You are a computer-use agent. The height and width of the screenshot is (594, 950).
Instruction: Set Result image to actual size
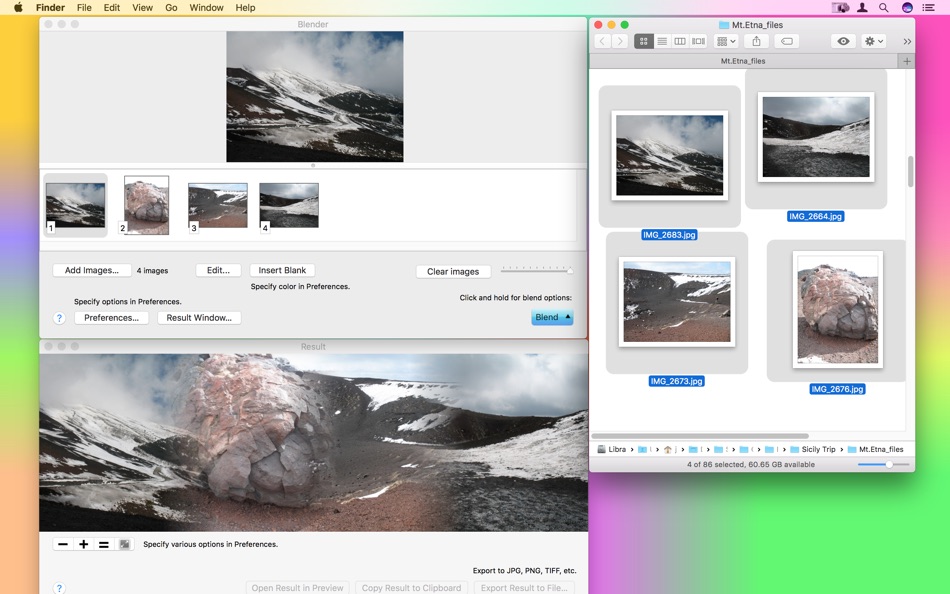coord(104,544)
